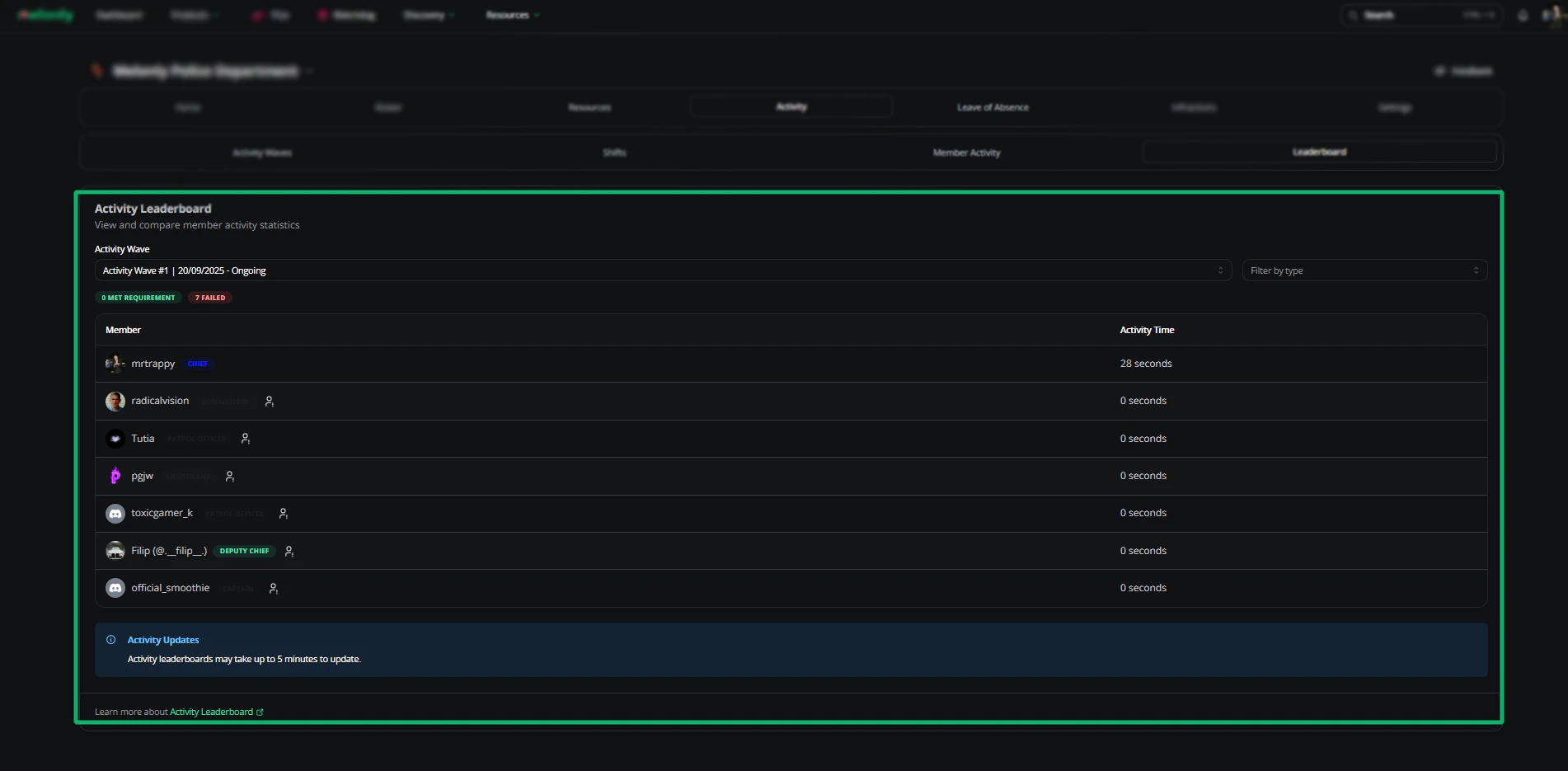Click the user icon beside official_smoothie

273,589
